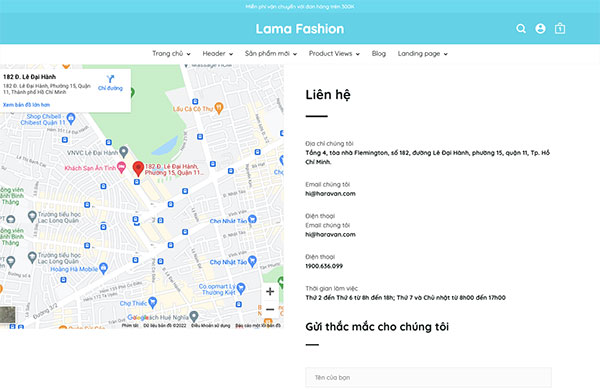The image size is (600, 389).
Task: Focus the Tên của bạn input field
Action: (x=428, y=378)
